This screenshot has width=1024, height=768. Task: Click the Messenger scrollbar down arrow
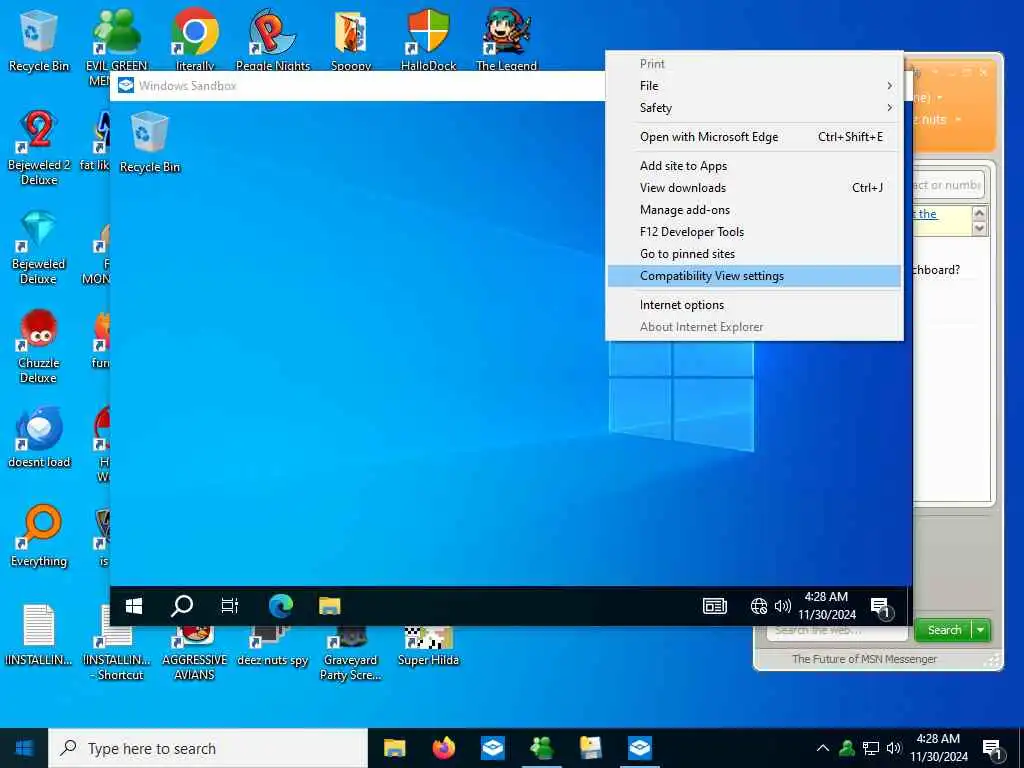tap(979, 228)
